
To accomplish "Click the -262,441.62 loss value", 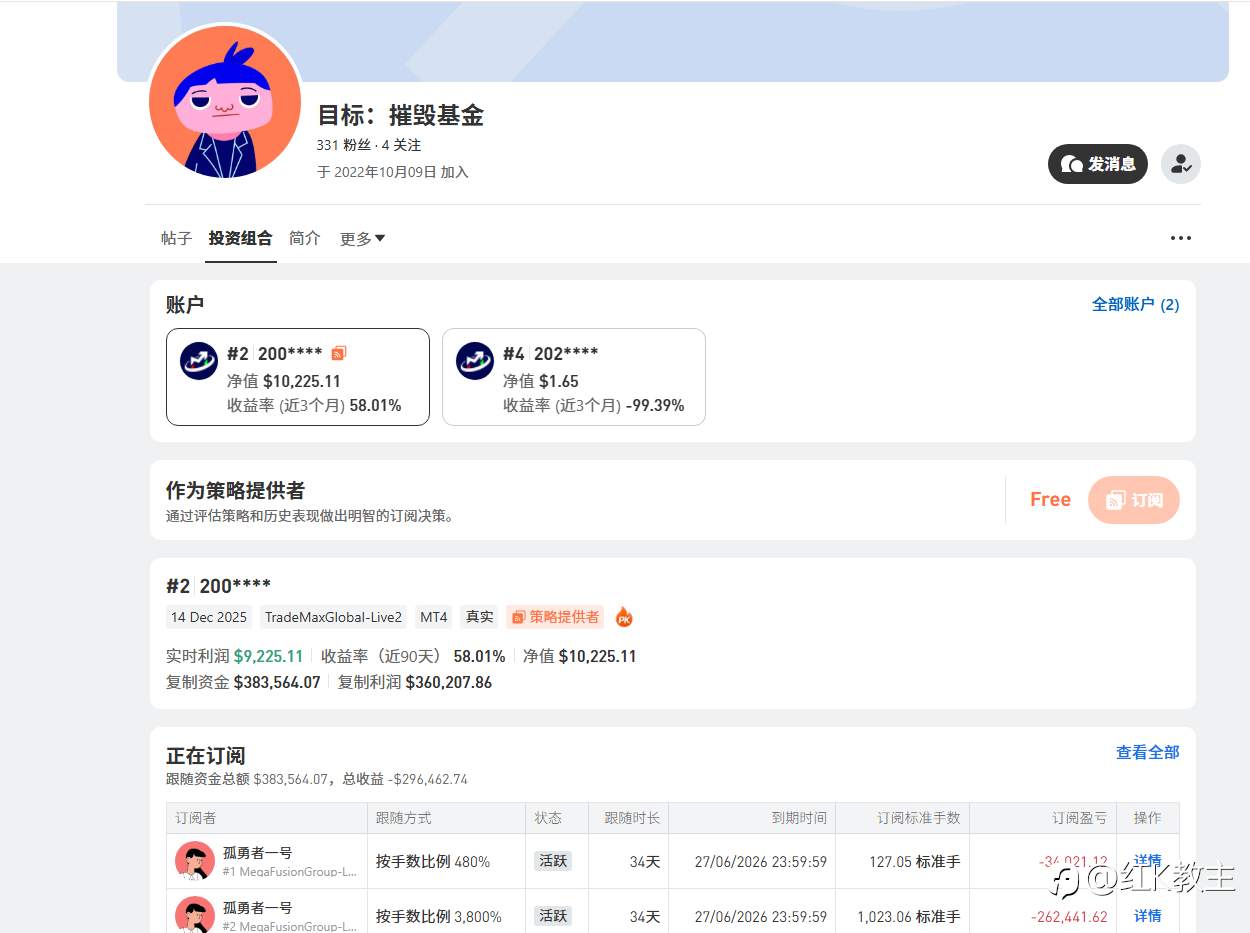I will (1069, 916).
